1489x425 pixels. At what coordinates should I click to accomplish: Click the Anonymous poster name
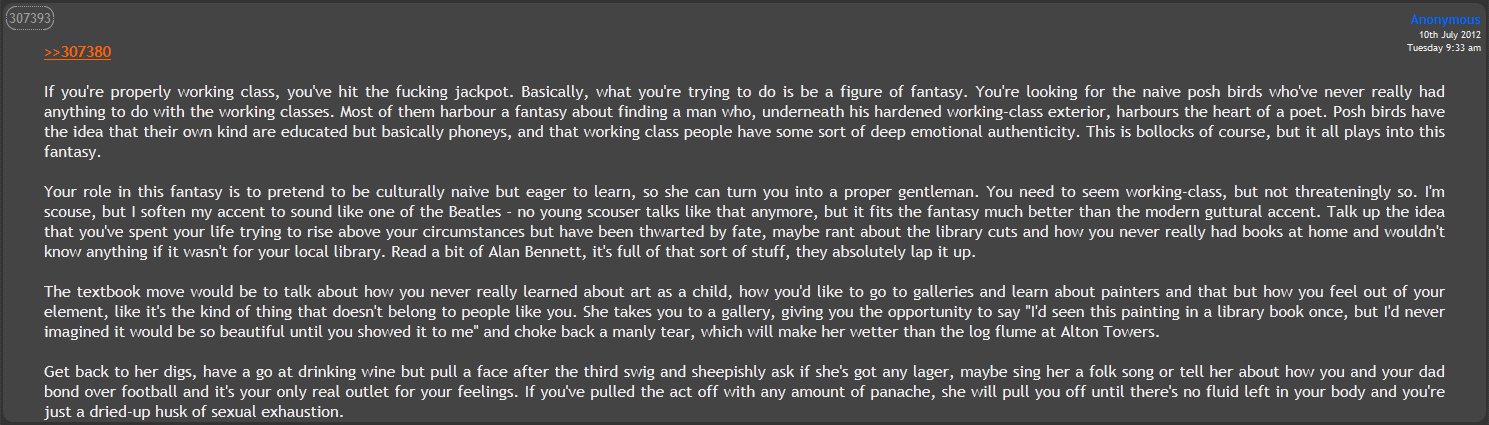1445,20
